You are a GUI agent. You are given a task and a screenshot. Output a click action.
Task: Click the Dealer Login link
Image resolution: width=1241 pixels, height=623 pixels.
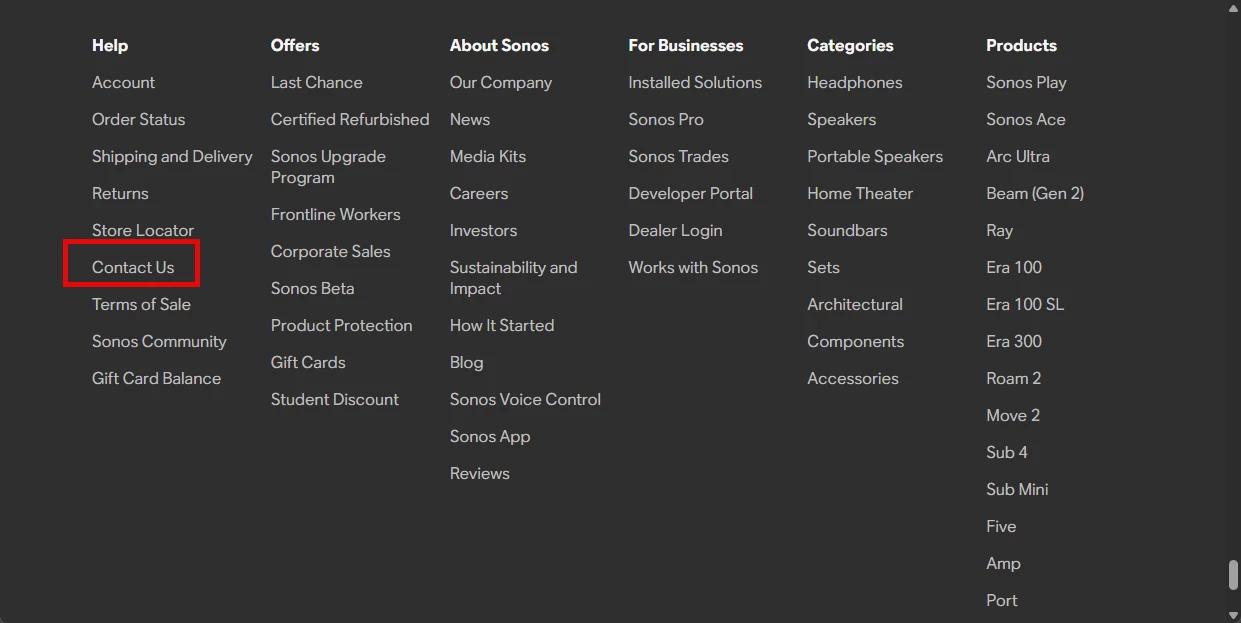point(675,230)
